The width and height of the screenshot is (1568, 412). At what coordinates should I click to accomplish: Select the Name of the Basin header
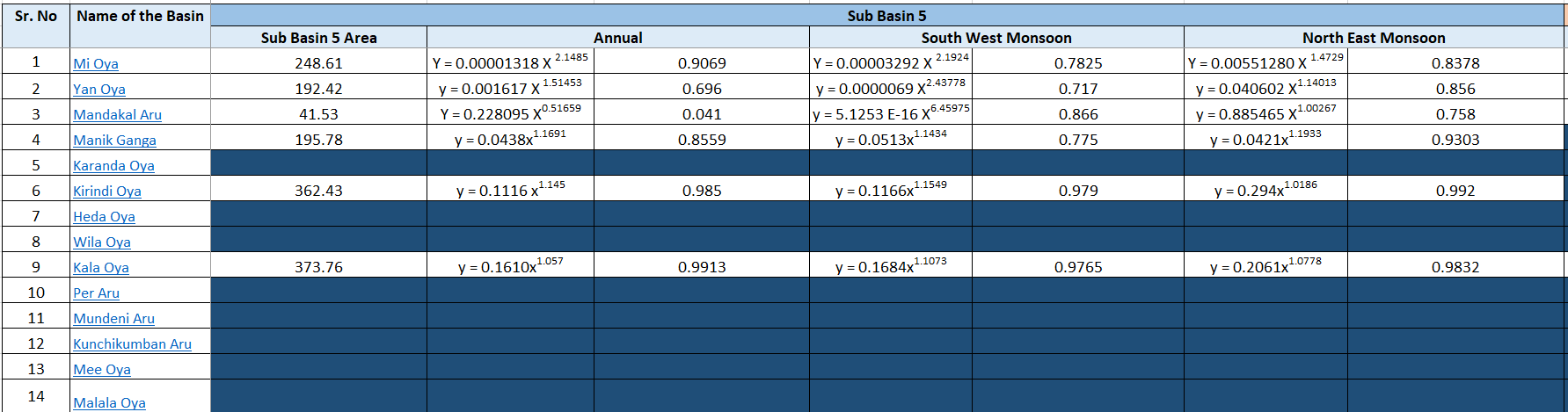click(x=140, y=16)
